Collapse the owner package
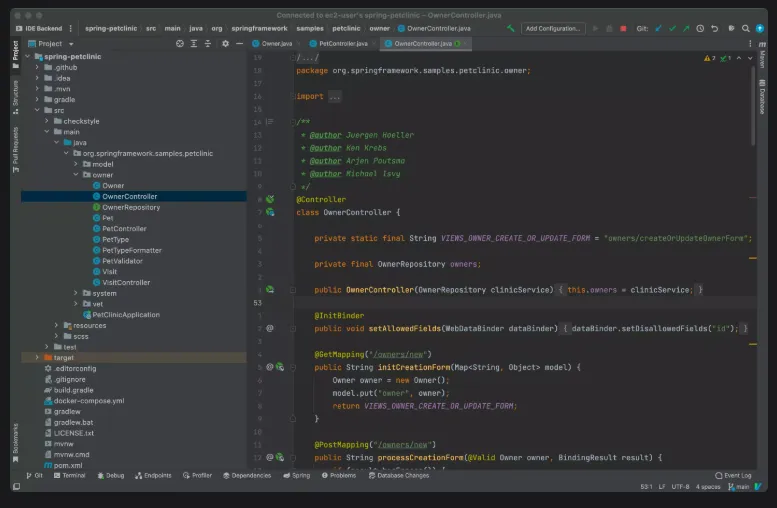 [x=76, y=175]
